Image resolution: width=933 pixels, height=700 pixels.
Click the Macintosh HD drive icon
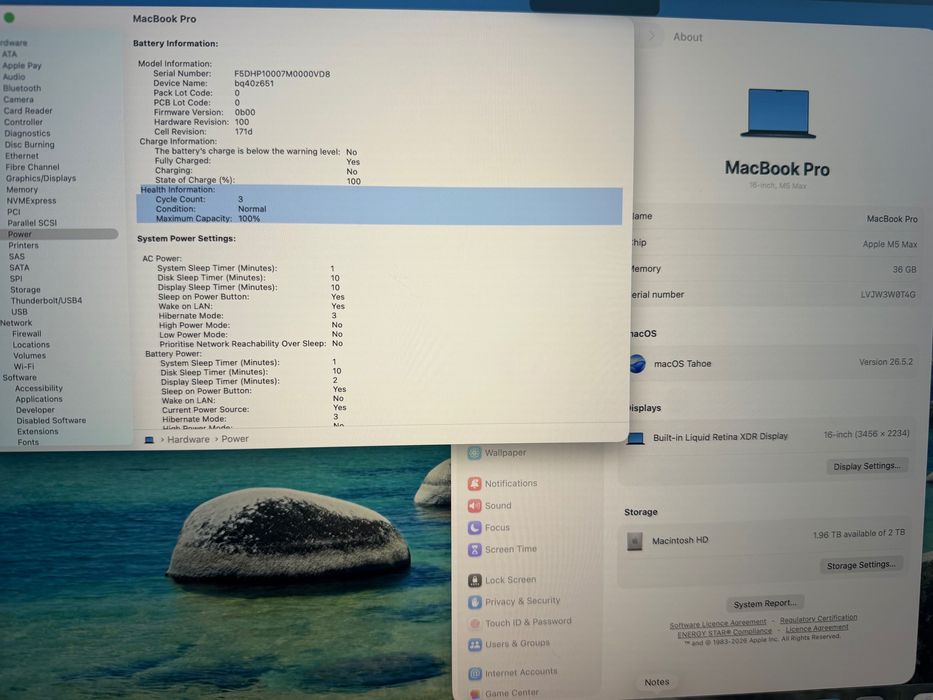pyautogui.click(x=635, y=540)
